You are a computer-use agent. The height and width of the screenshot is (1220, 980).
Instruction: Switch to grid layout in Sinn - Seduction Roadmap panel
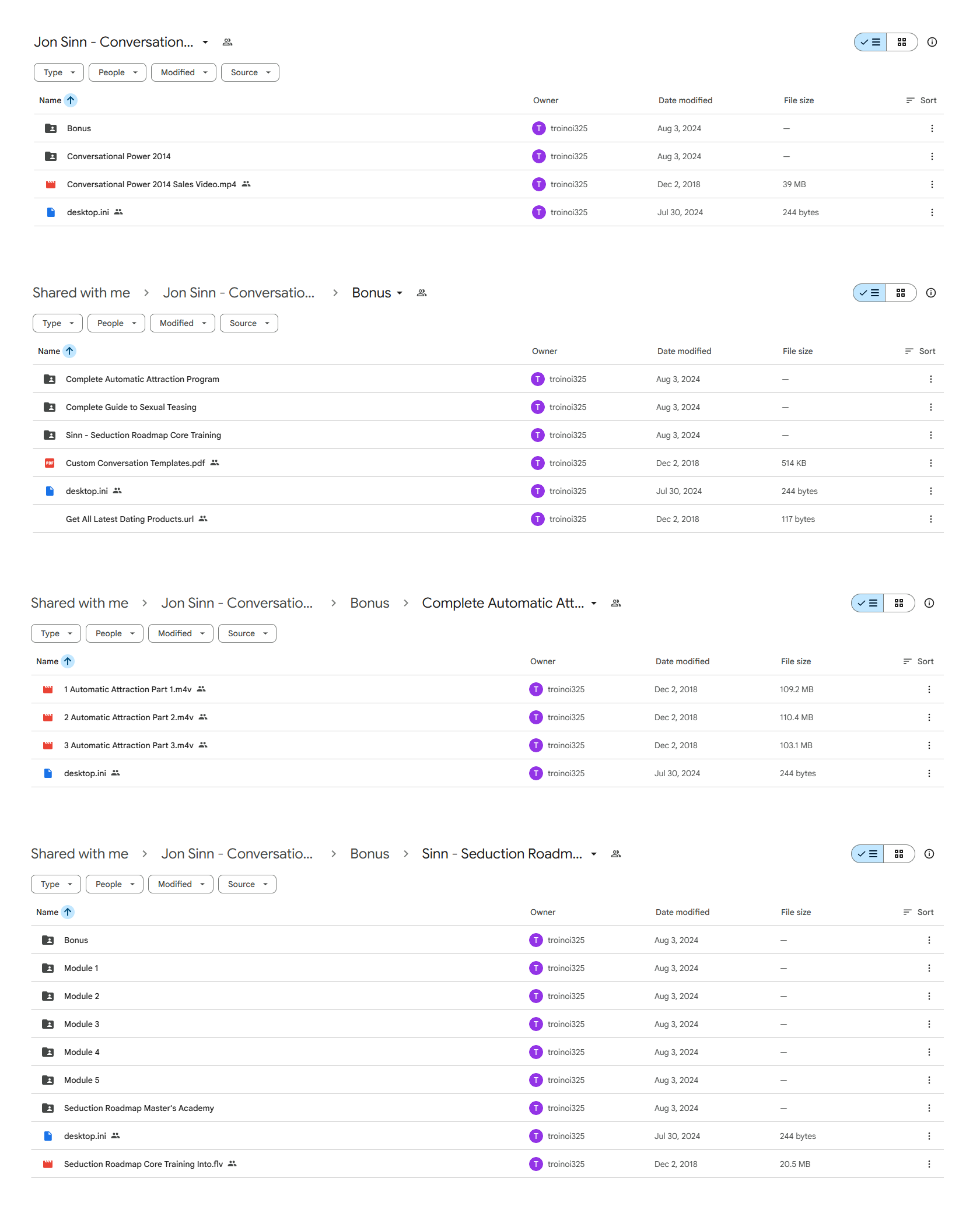899,854
